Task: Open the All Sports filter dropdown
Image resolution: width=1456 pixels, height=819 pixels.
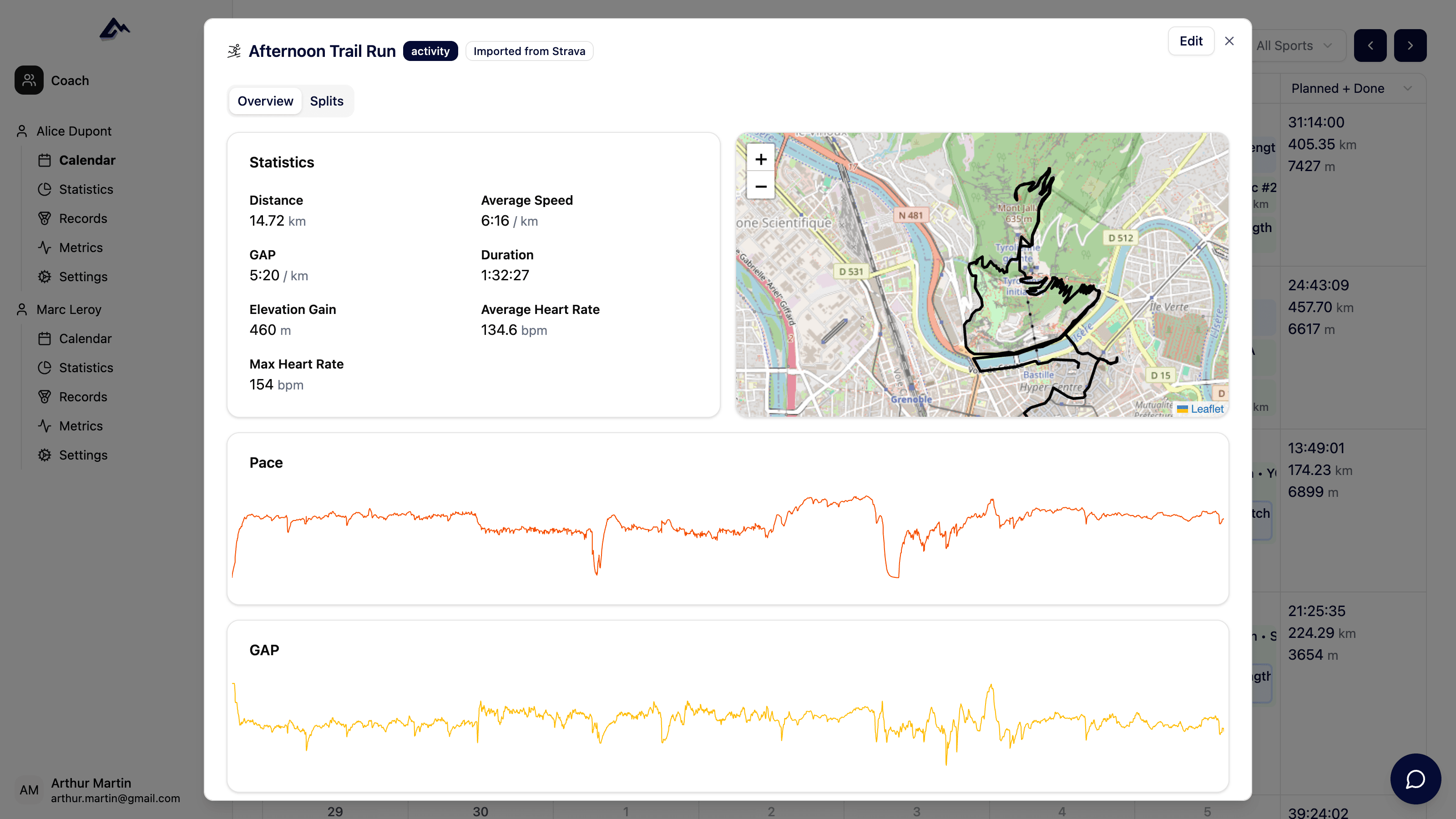Action: [1294, 46]
